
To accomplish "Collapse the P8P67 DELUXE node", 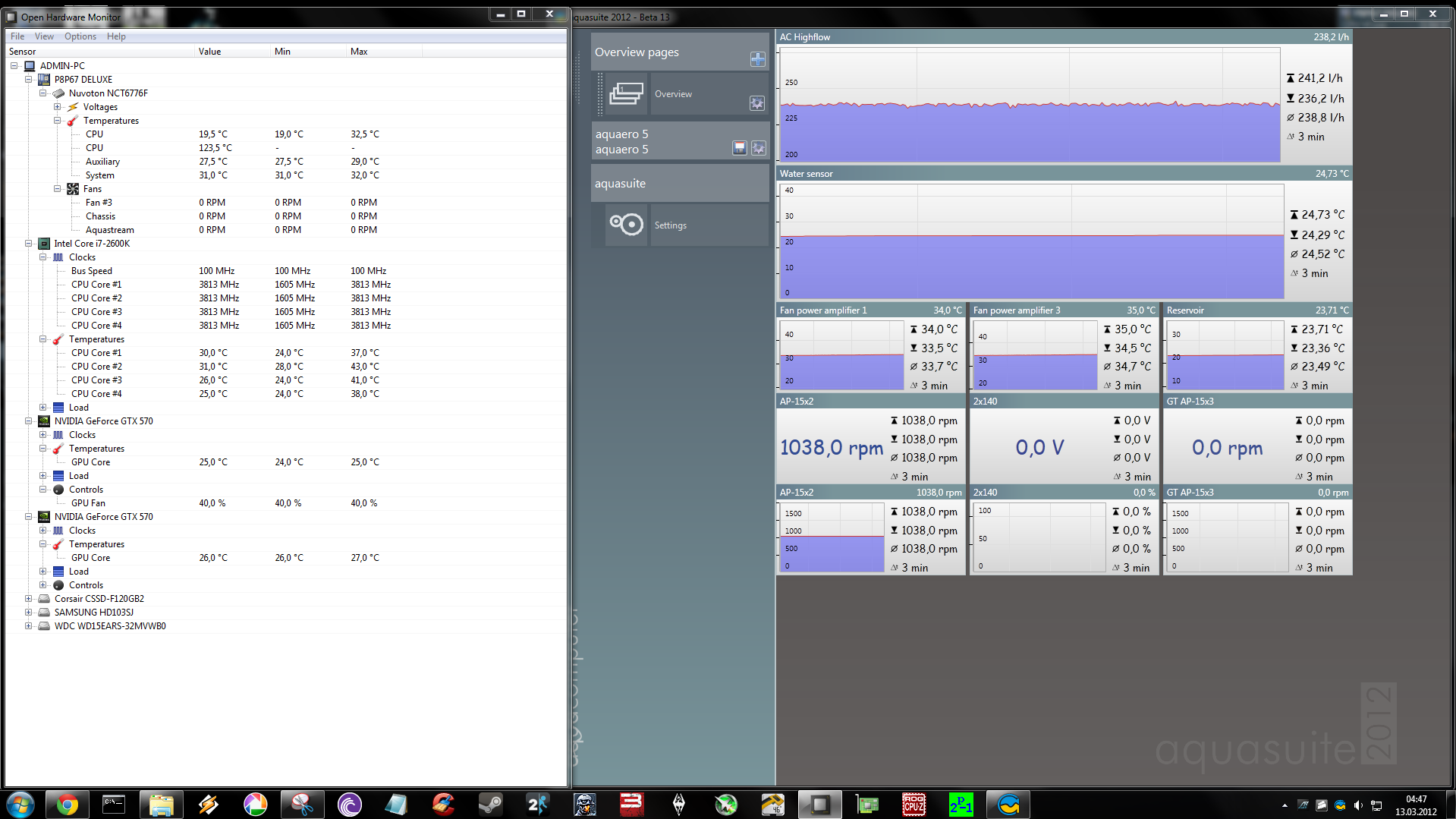I will point(29,80).
